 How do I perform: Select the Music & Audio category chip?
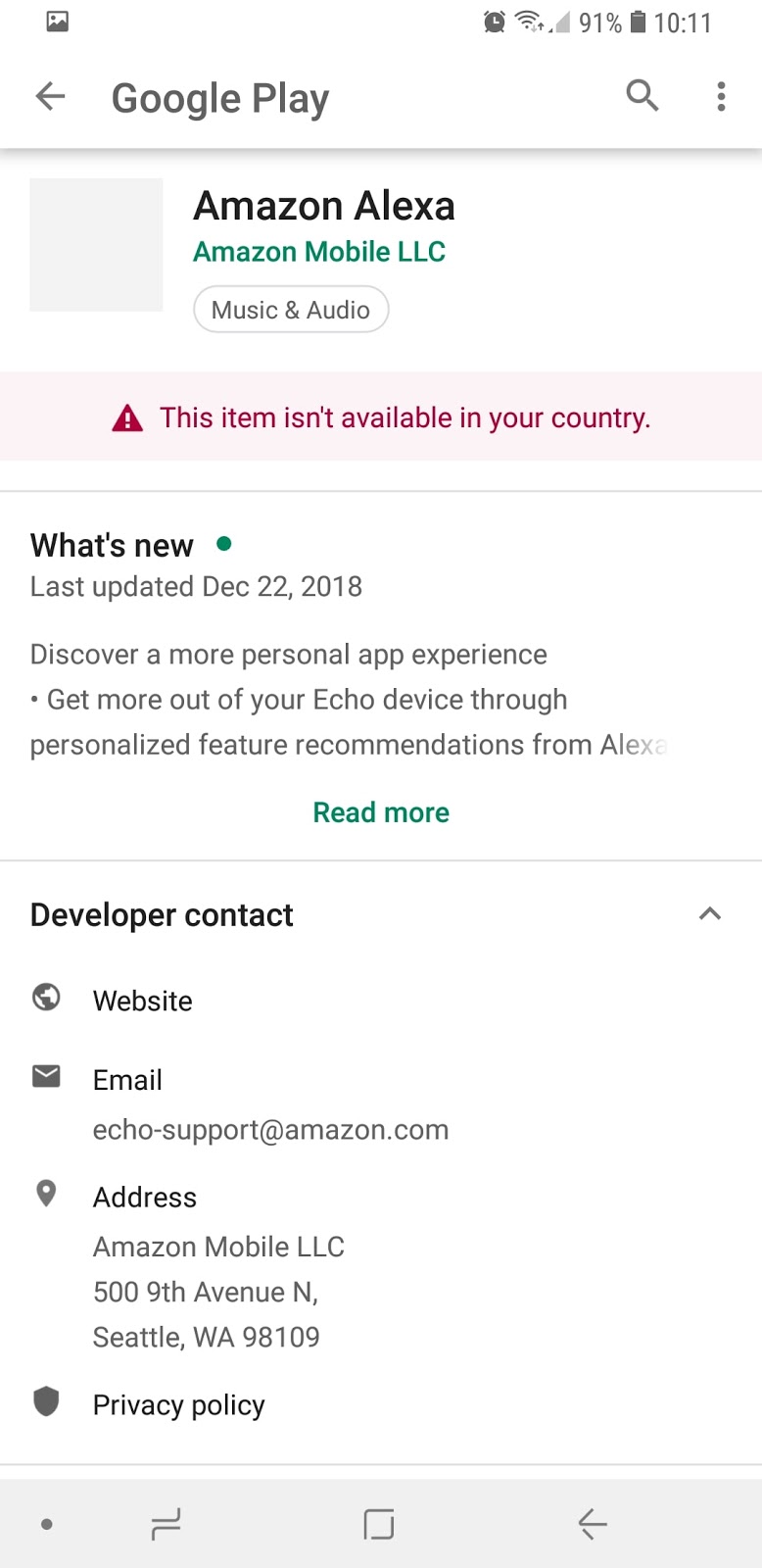tap(291, 310)
